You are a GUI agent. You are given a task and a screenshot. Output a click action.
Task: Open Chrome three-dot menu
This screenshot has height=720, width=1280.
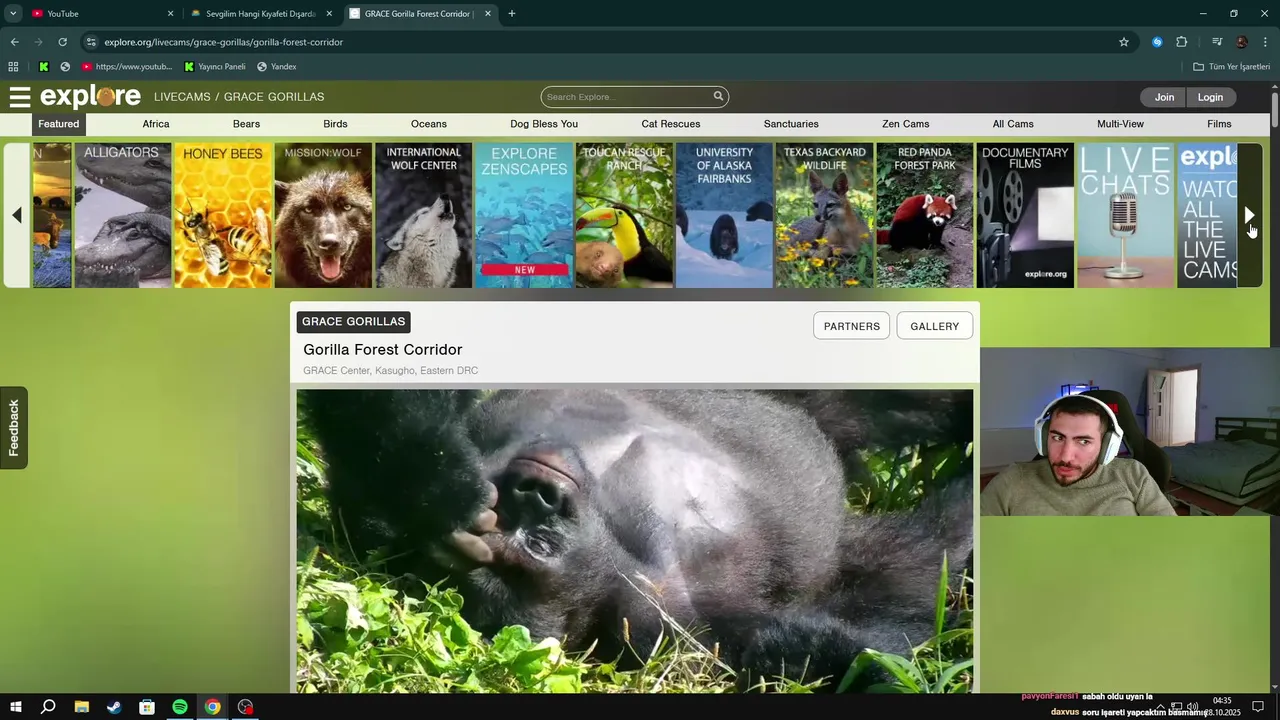[1266, 42]
